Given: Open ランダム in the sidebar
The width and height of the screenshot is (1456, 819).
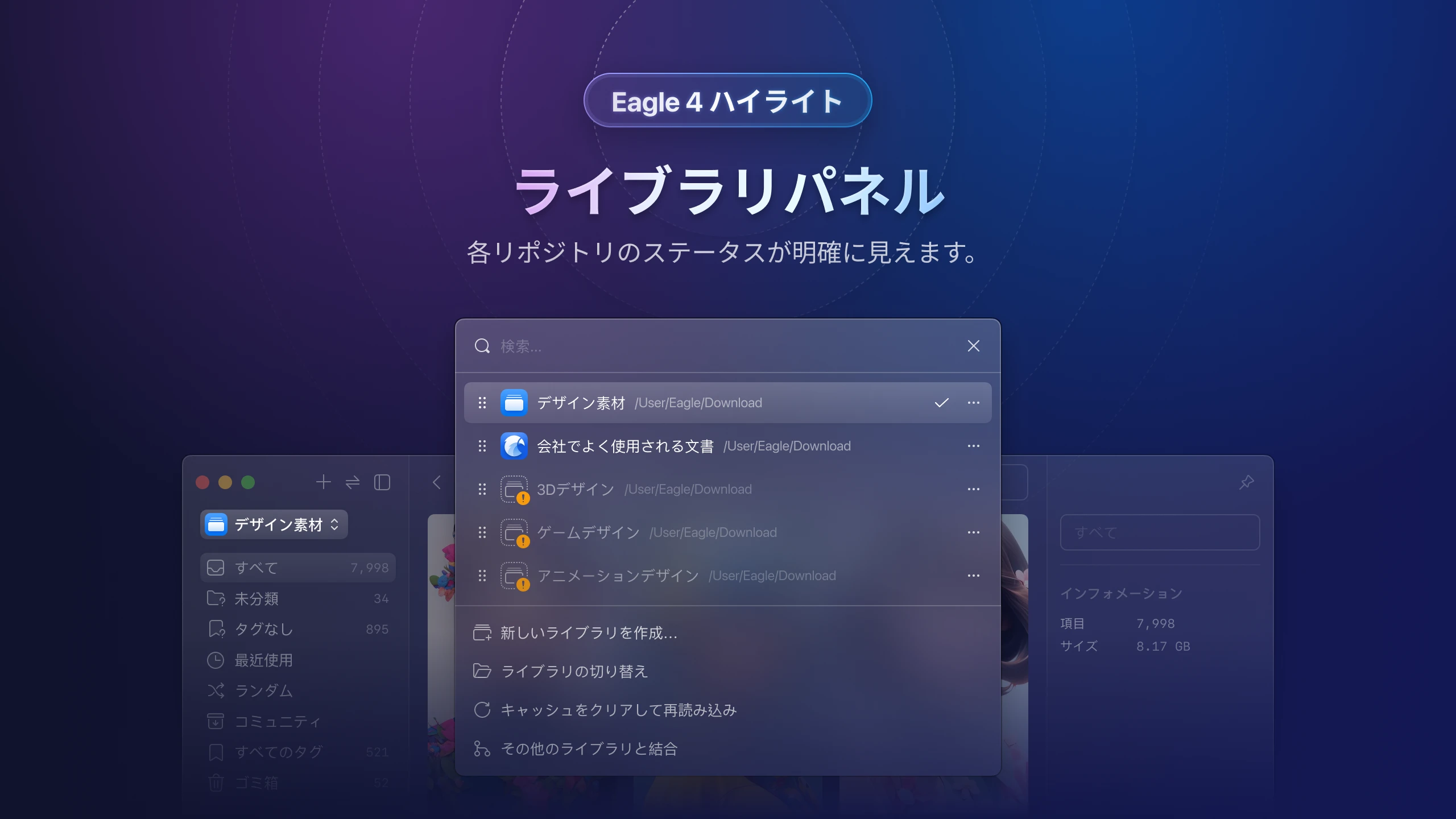Looking at the screenshot, I should 297,690.
